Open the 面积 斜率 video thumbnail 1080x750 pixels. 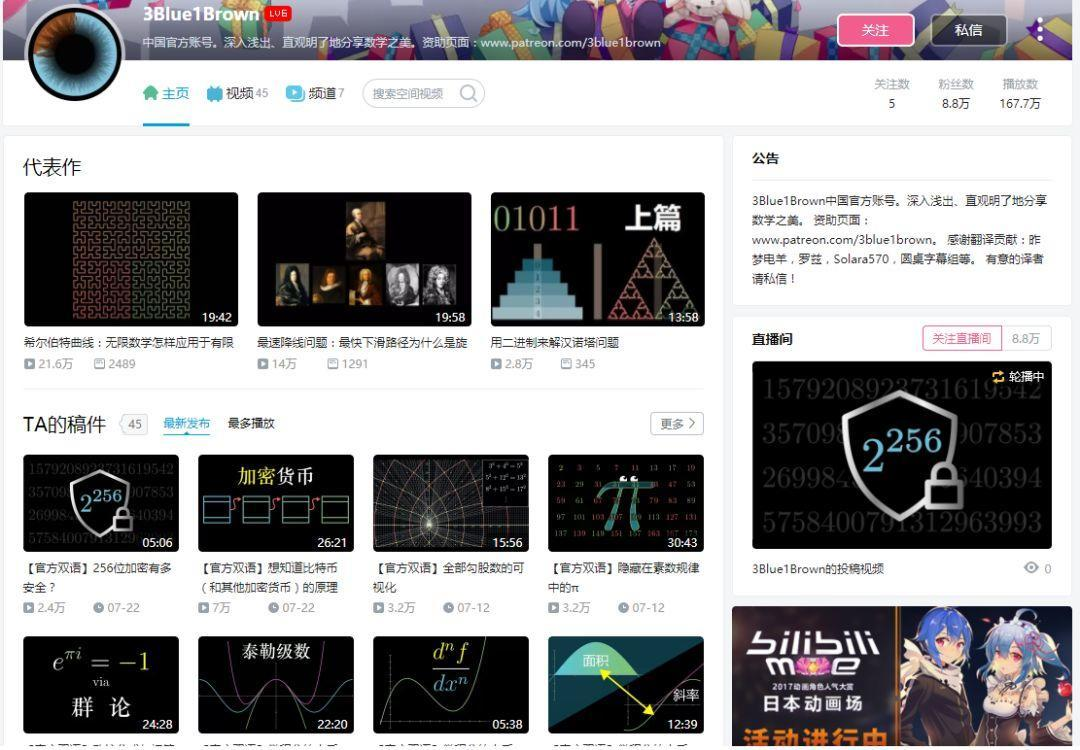coord(626,685)
